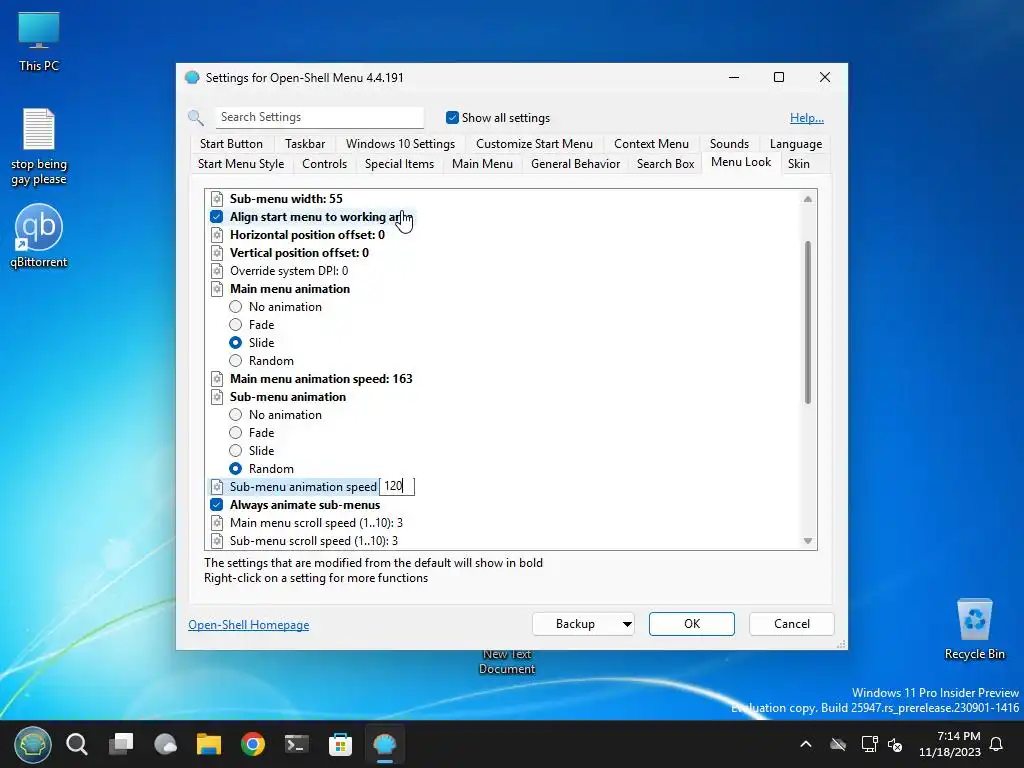This screenshot has height=768, width=1024.
Task: Select Slide under Sub-menu animation
Action: [x=236, y=451]
